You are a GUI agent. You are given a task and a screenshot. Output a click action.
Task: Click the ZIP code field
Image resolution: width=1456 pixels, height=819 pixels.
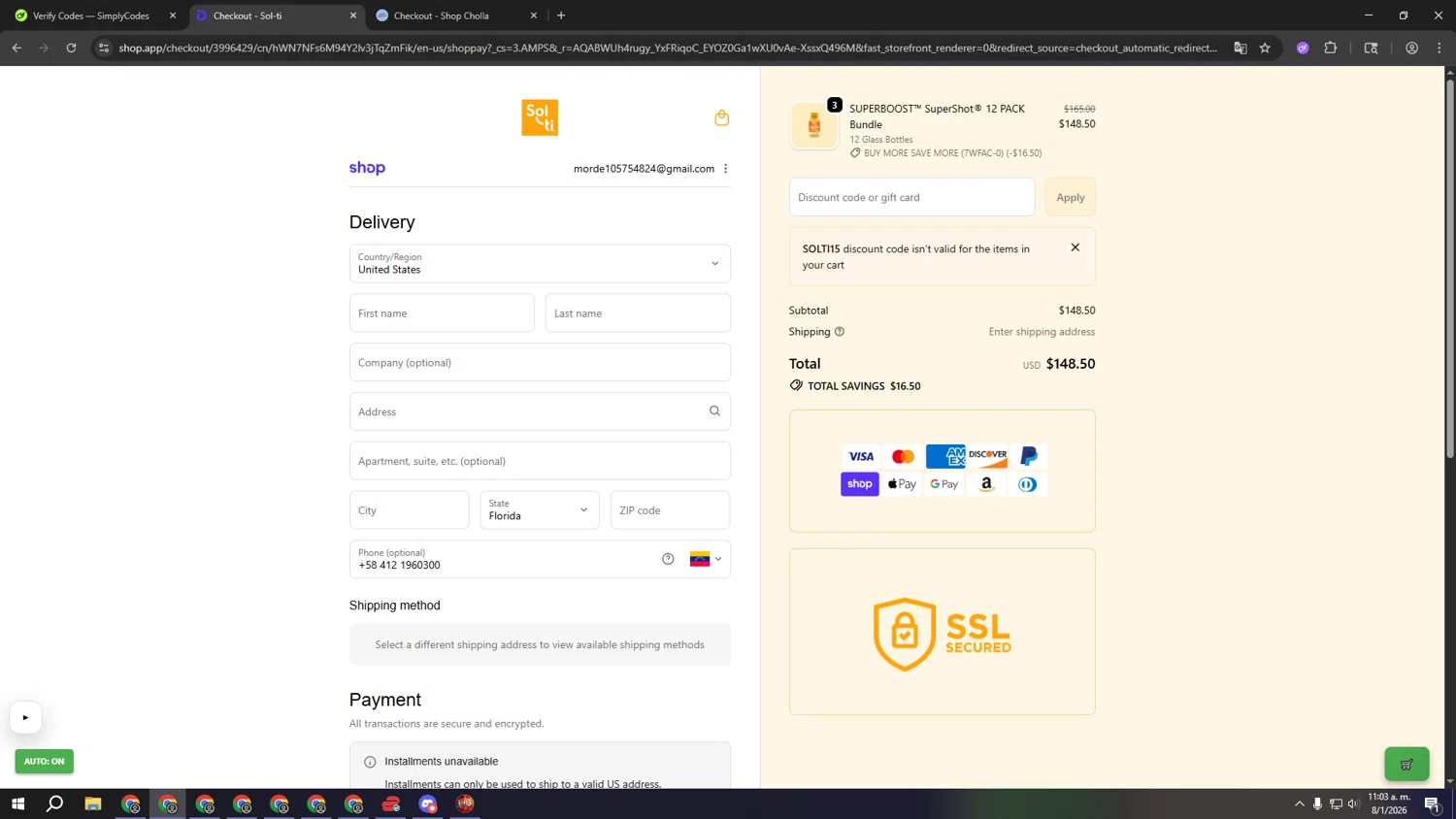(x=670, y=510)
